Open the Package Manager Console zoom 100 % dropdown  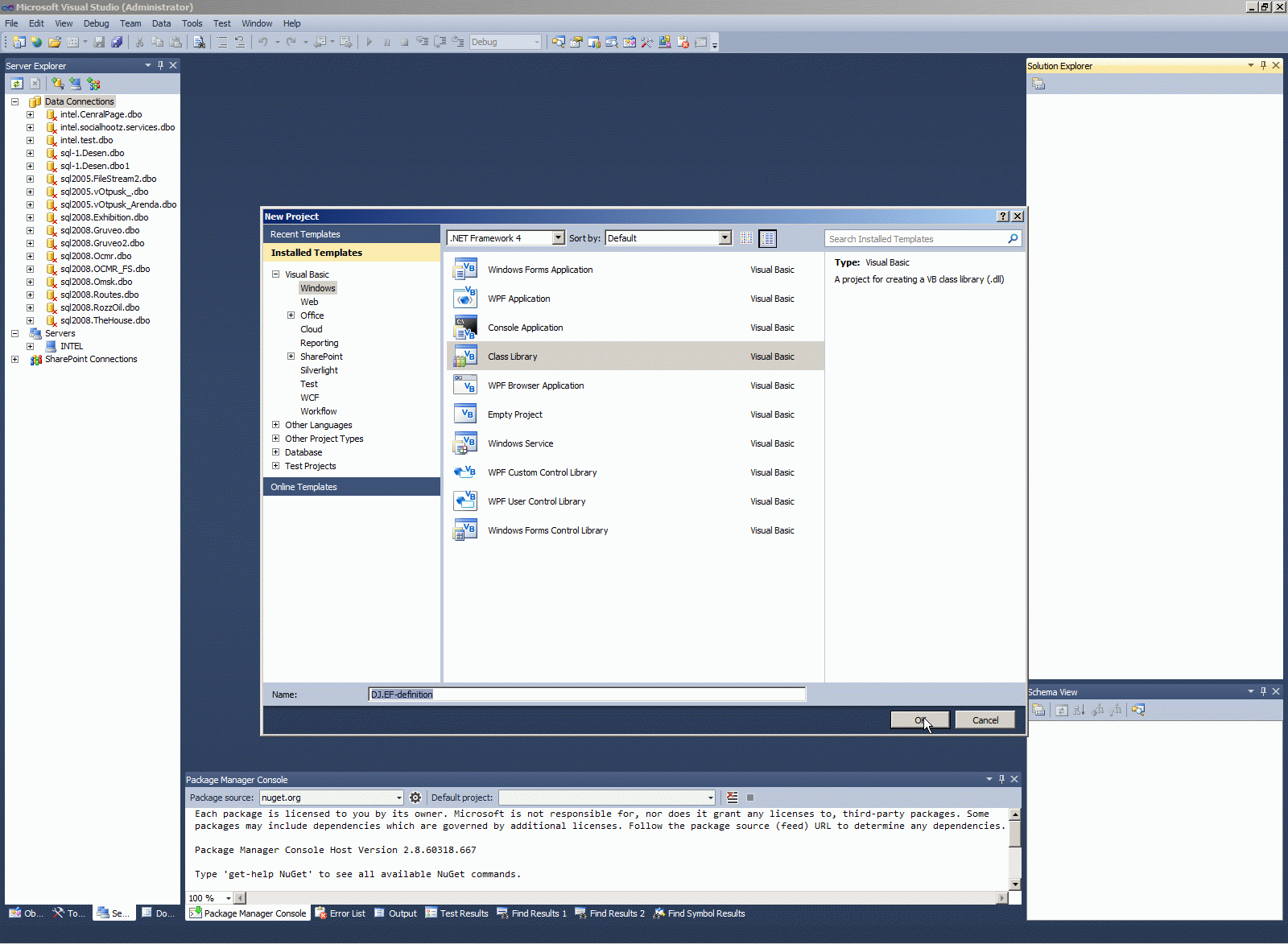[229, 898]
